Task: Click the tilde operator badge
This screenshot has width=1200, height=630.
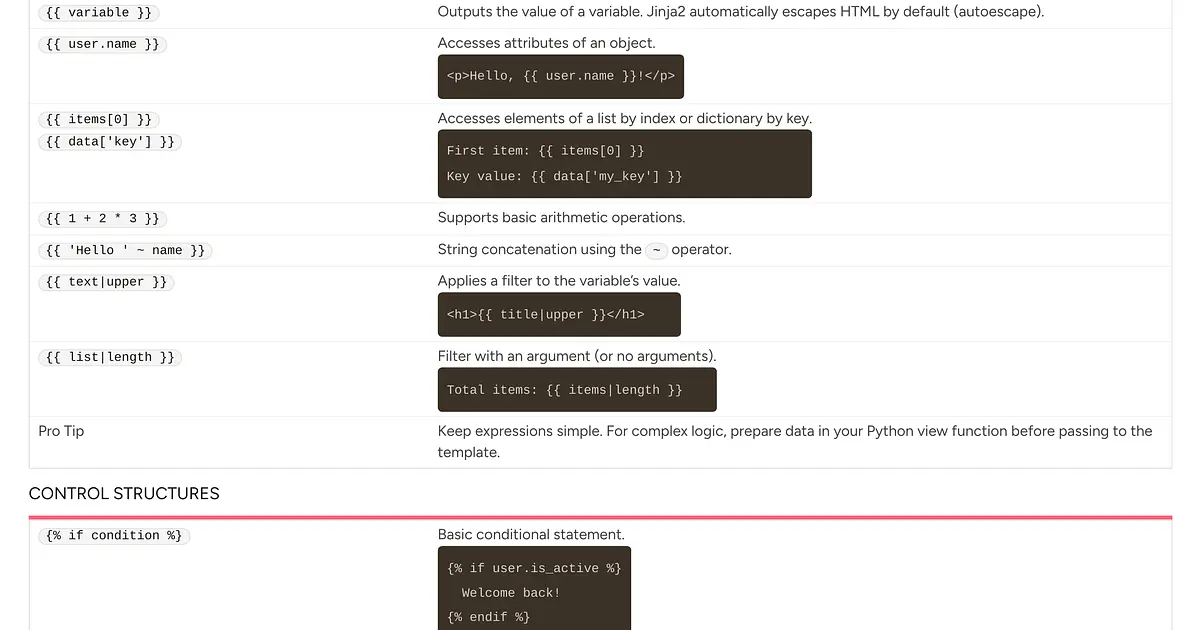Action: click(x=656, y=250)
